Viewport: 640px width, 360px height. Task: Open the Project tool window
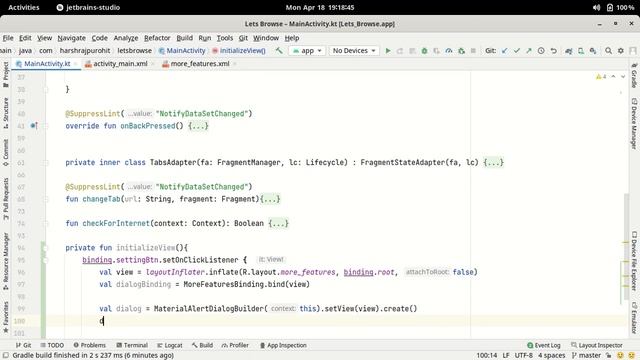point(6,74)
